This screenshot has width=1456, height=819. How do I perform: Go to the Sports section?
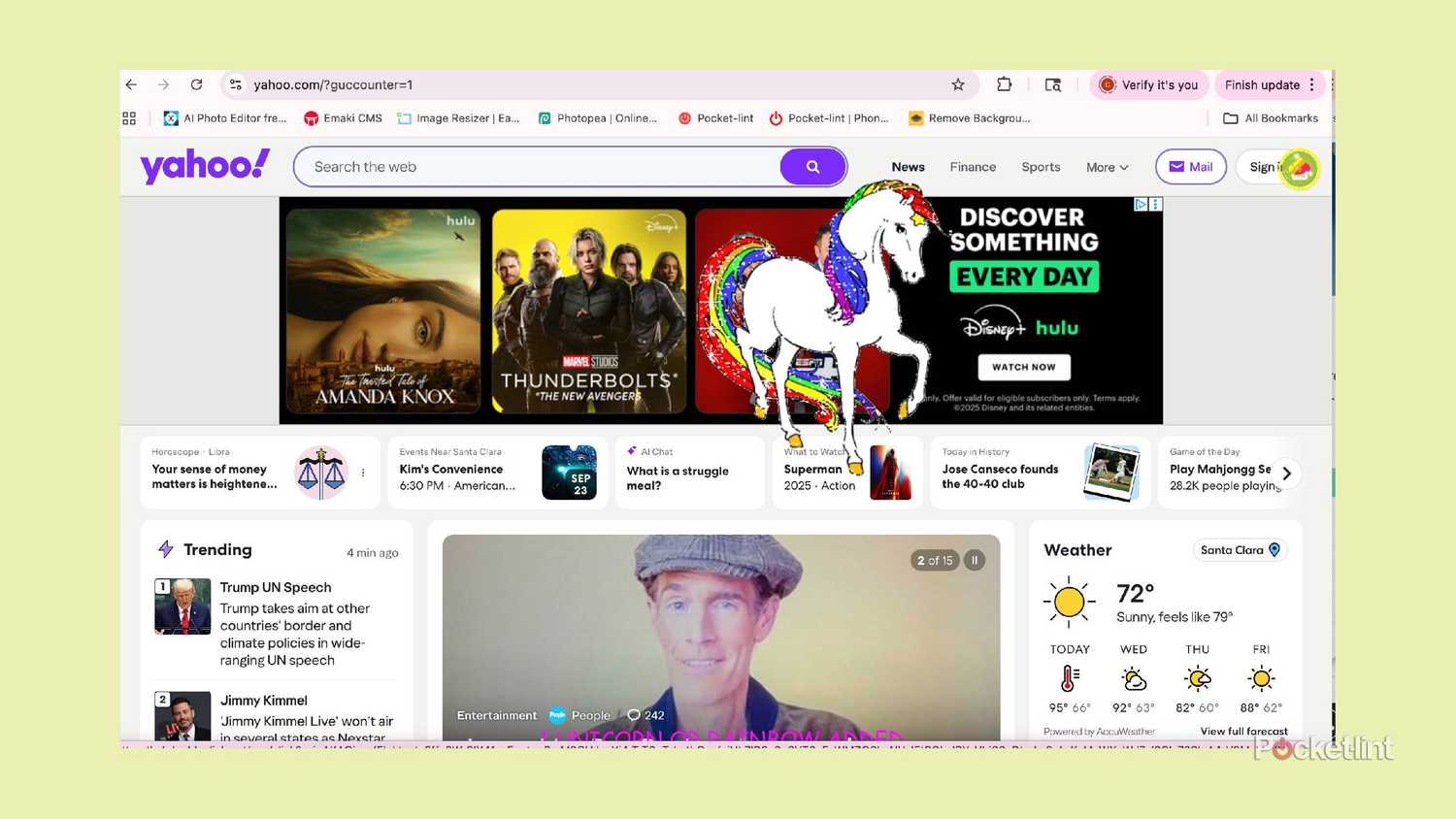(1041, 167)
